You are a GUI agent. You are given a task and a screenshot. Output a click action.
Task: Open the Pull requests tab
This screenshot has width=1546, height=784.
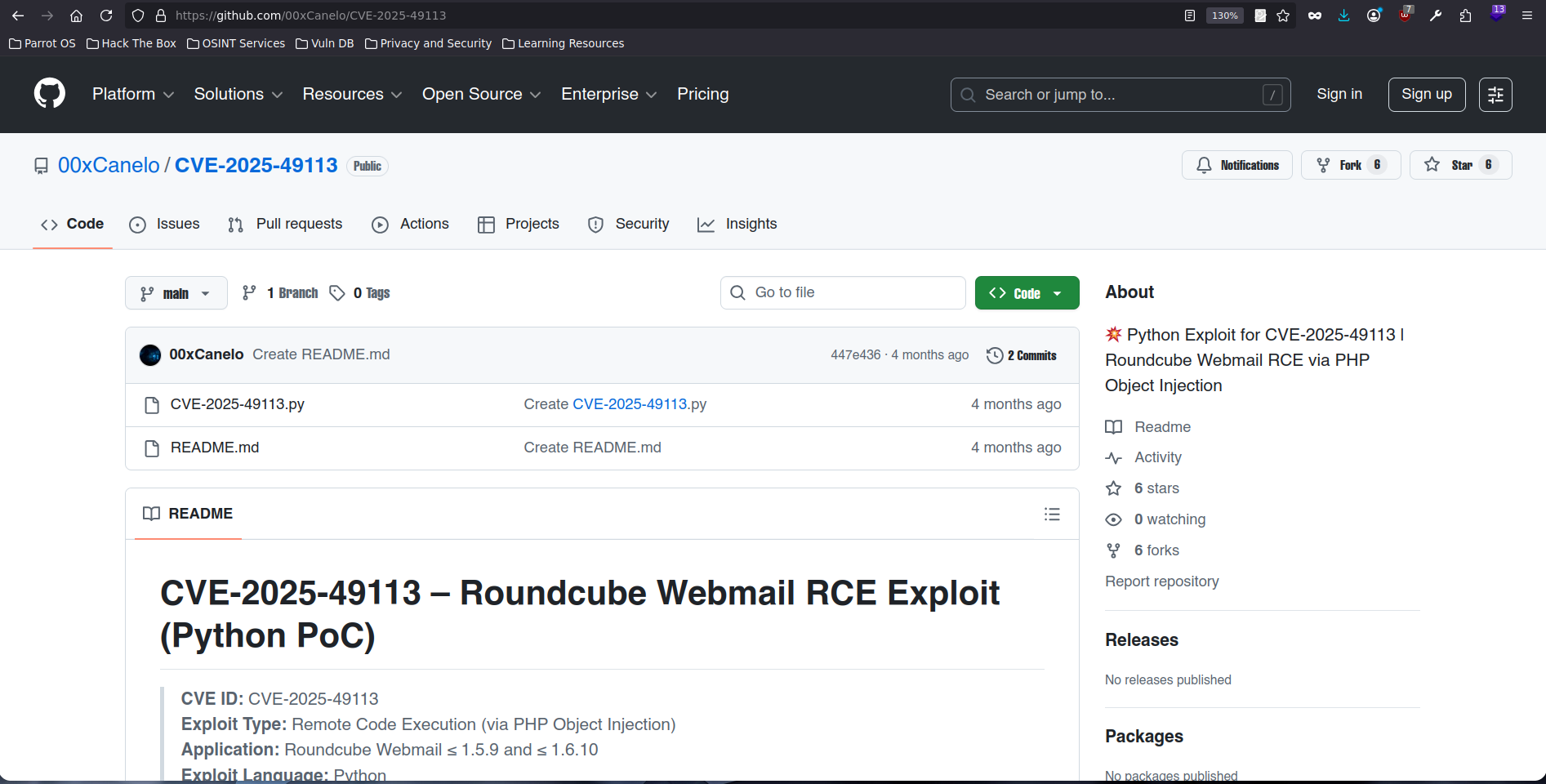(285, 225)
